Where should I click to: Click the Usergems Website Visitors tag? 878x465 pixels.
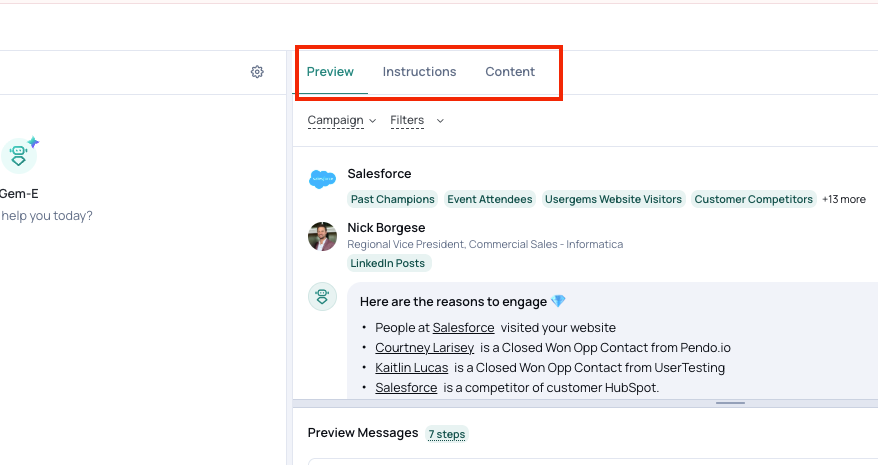pos(613,199)
